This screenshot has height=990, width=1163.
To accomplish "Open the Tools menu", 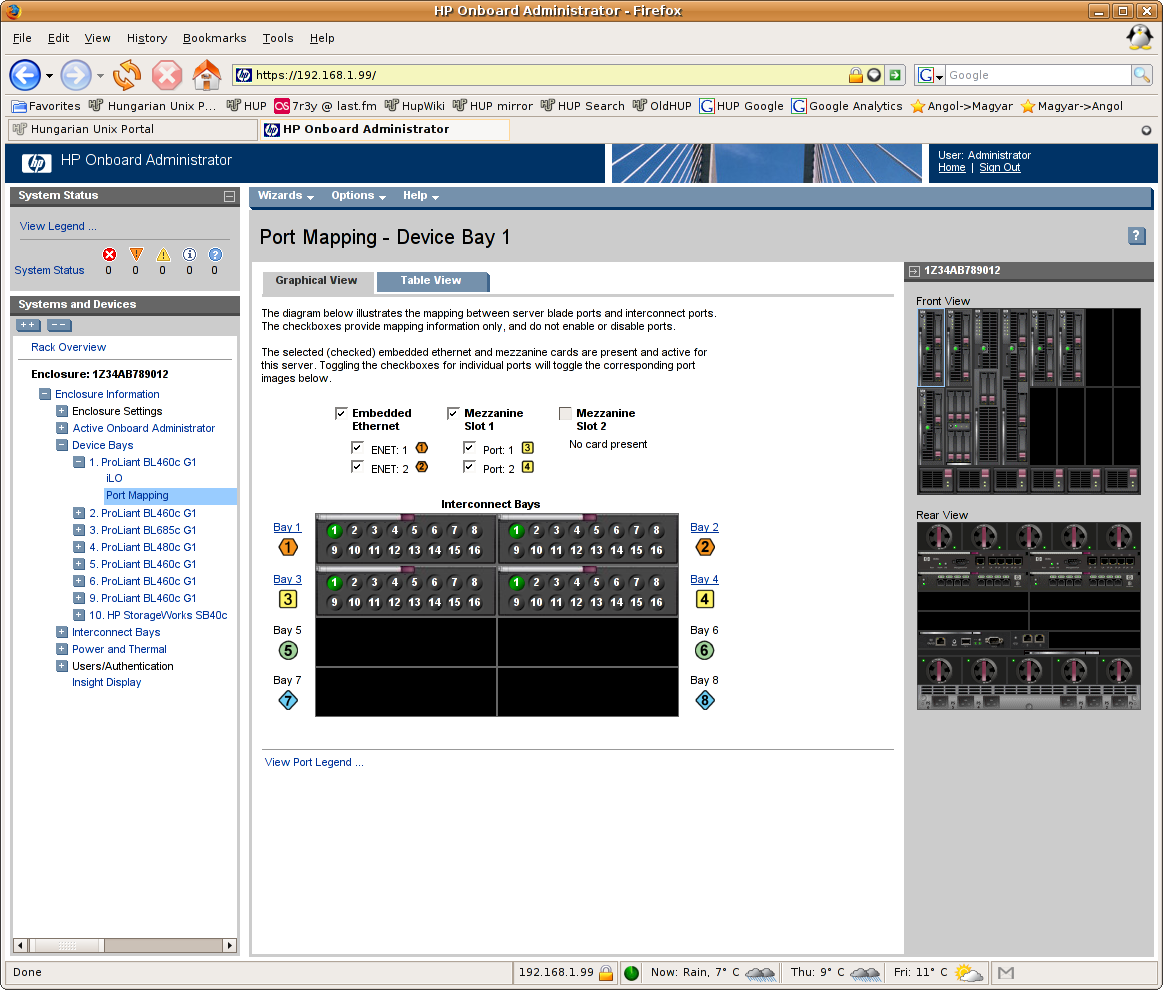I will pos(278,39).
